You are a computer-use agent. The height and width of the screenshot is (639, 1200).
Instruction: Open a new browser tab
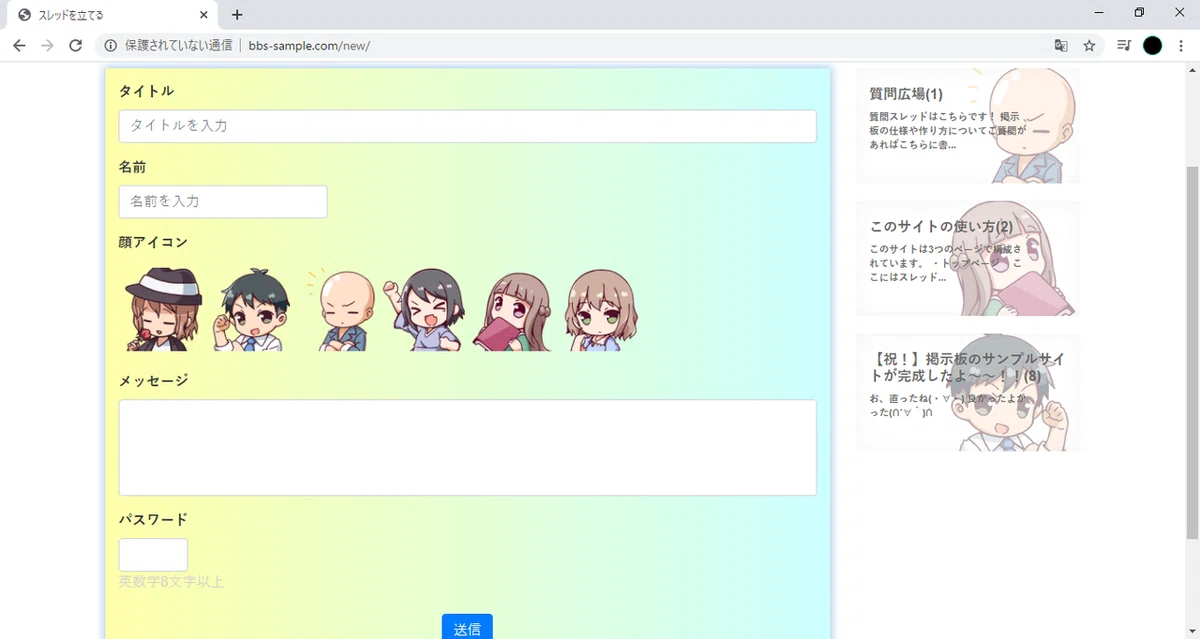click(237, 15)
